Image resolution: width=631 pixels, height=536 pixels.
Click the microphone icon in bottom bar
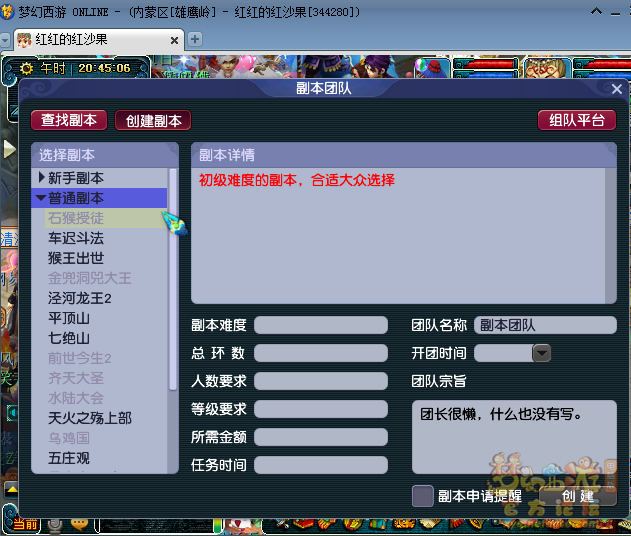pos(56,524)
